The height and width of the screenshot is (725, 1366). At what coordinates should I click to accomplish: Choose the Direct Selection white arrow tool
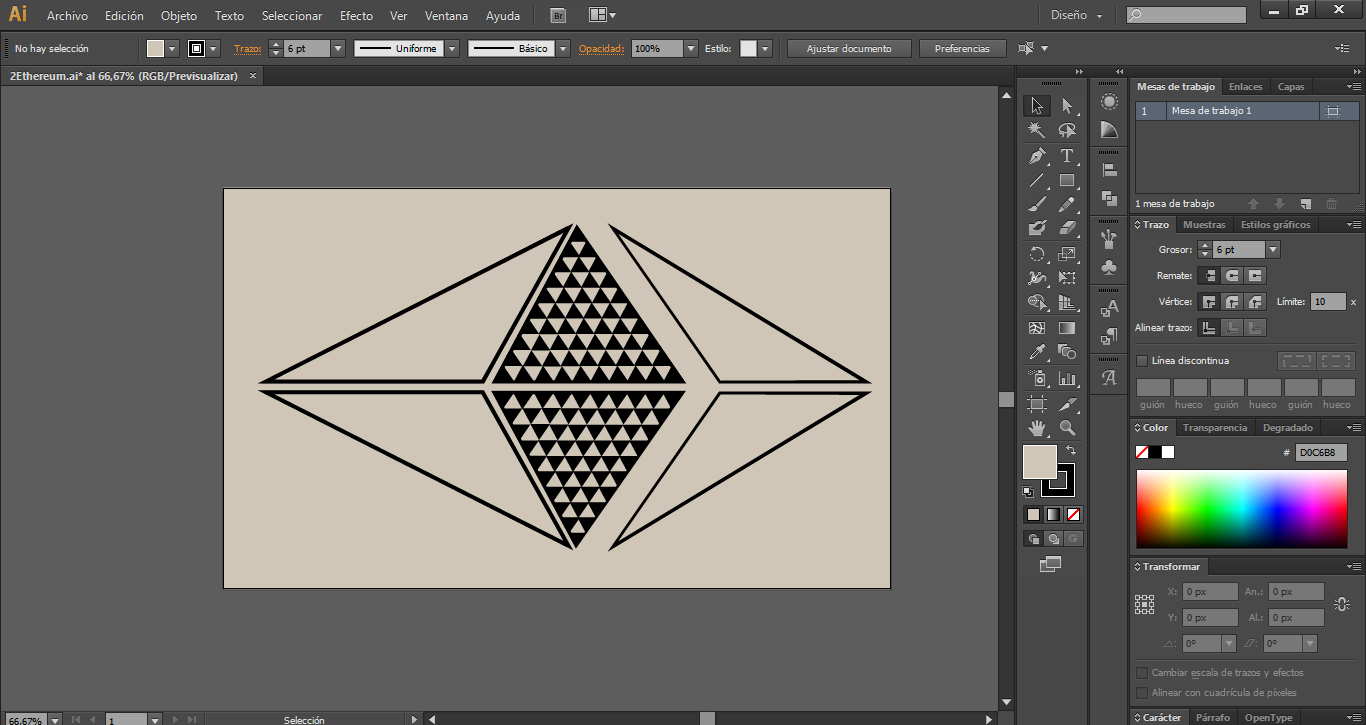click(x=1067, y=105)
